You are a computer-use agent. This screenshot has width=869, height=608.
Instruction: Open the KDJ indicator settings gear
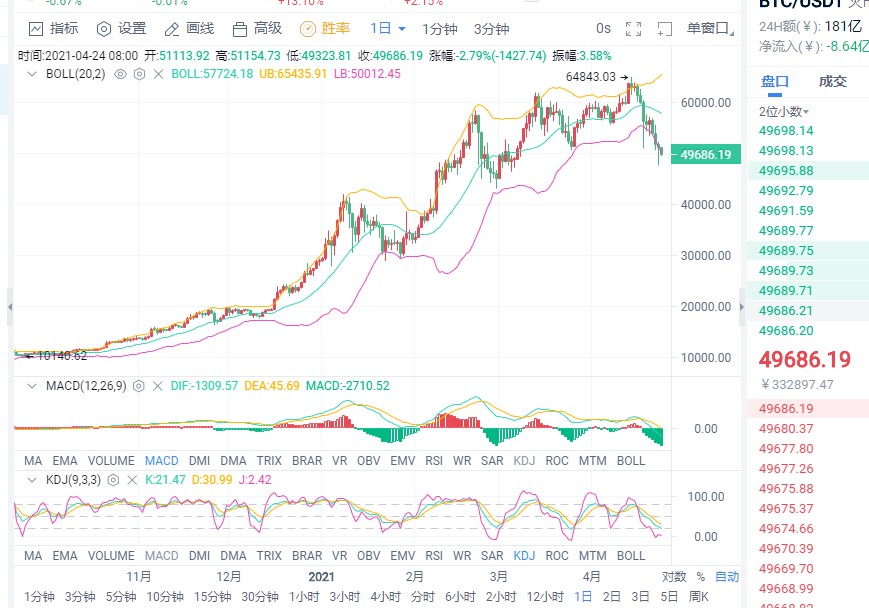113,479
